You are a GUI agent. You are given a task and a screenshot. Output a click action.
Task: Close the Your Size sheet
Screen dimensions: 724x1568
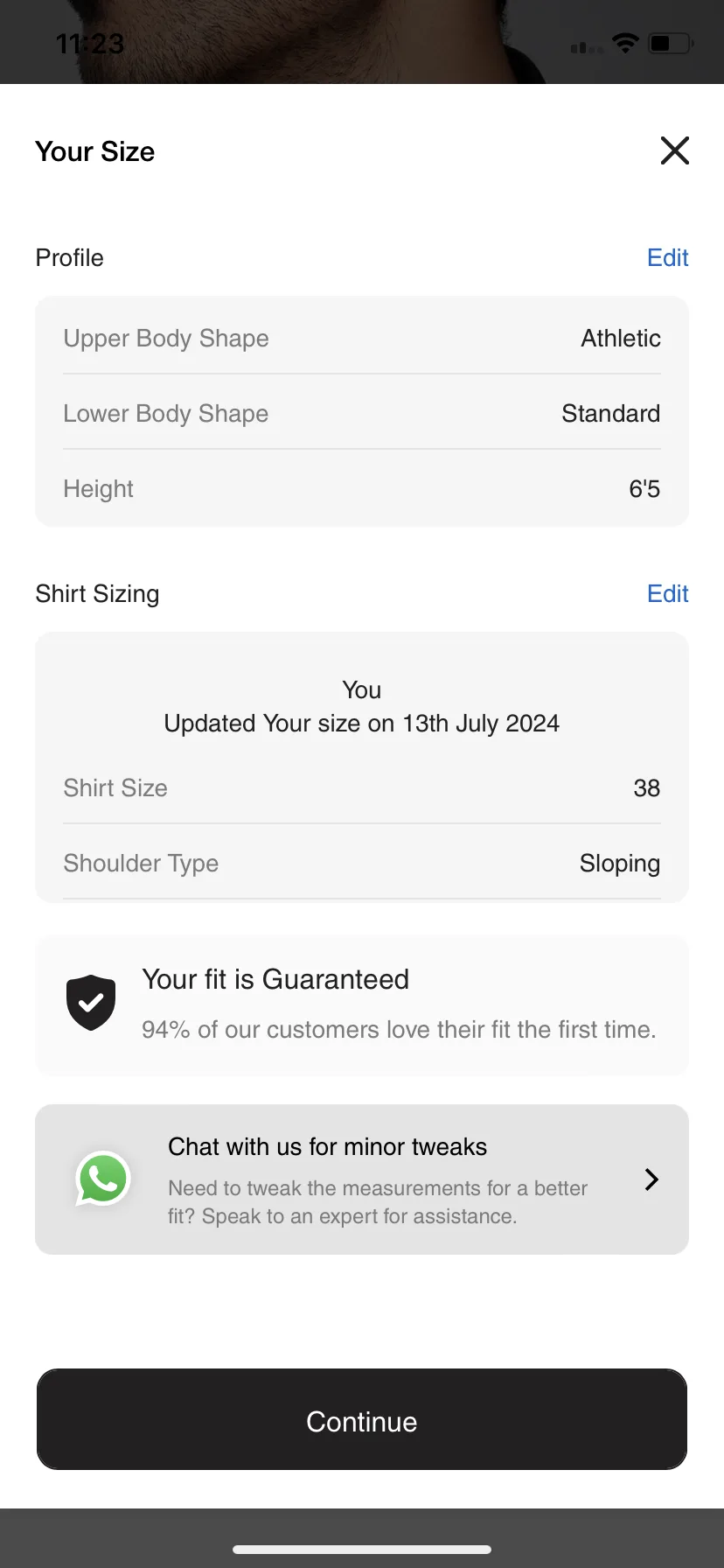point(674,150)
